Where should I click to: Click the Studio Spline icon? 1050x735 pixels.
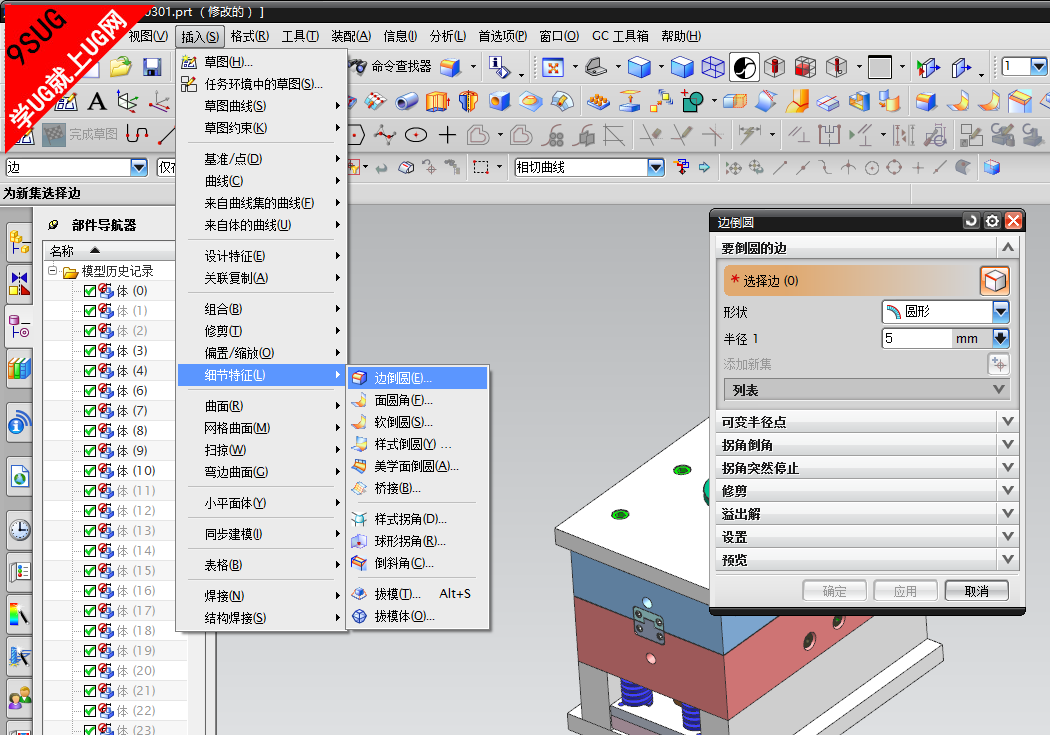click(384, 135)
